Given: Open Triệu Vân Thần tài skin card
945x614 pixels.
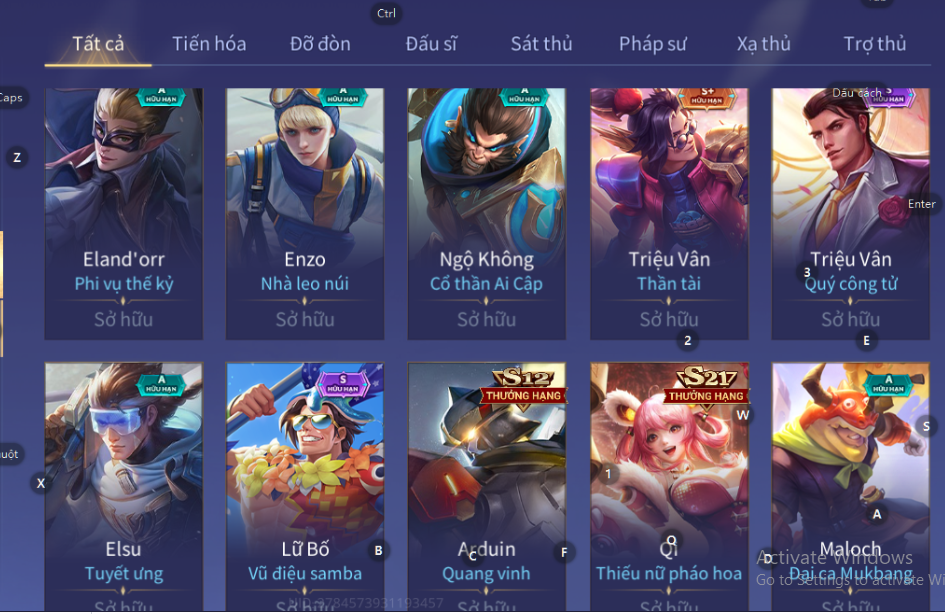Looking at the screenshot, I should [669, 213].
